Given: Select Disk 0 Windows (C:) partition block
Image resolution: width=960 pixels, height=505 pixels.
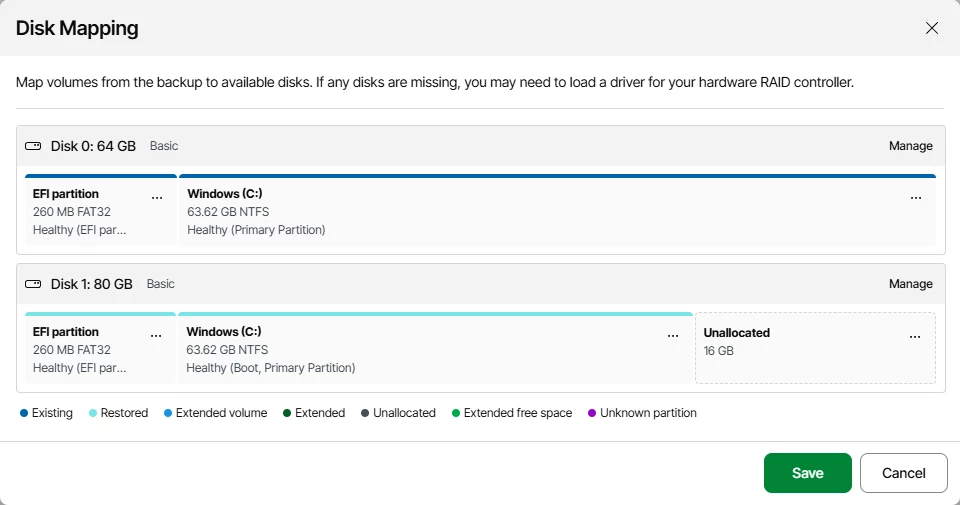Looking at the screenshot, I should pos(557,210).
